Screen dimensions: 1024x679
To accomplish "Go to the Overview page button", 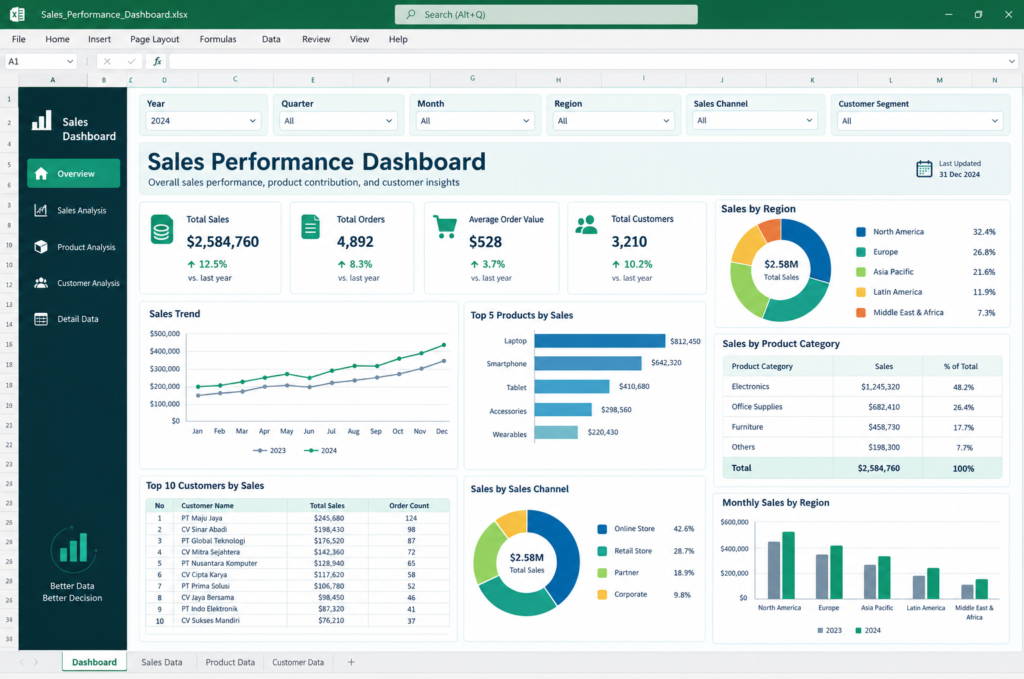I will tap(74, 174).
